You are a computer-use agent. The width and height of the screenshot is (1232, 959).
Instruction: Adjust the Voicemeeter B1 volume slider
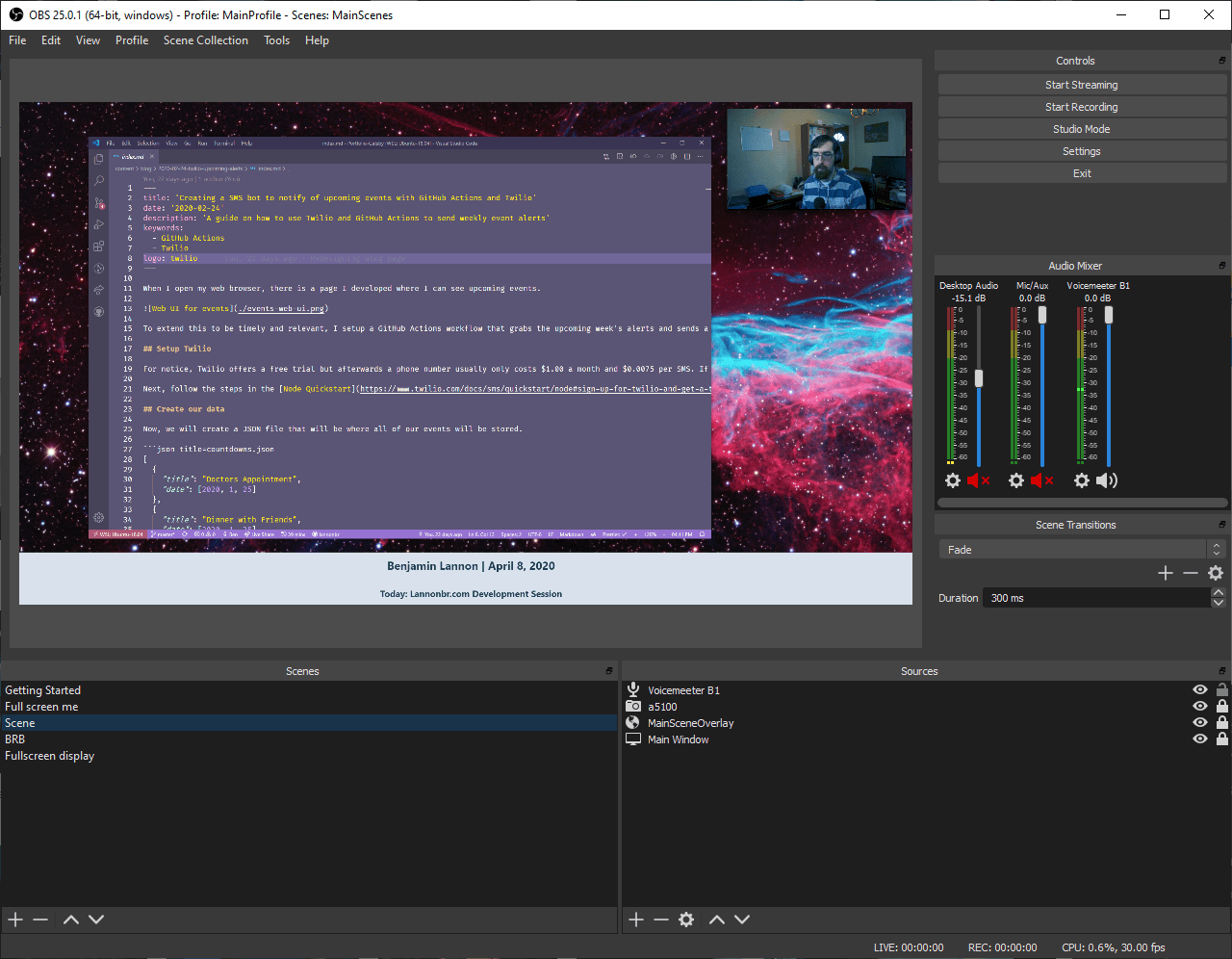(1108, 315)
